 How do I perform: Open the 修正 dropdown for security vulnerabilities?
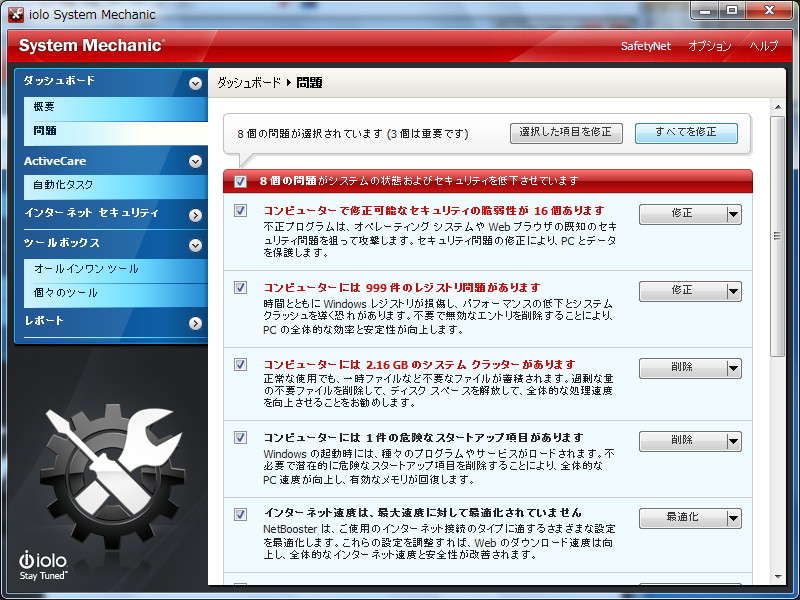click(731, 214)
